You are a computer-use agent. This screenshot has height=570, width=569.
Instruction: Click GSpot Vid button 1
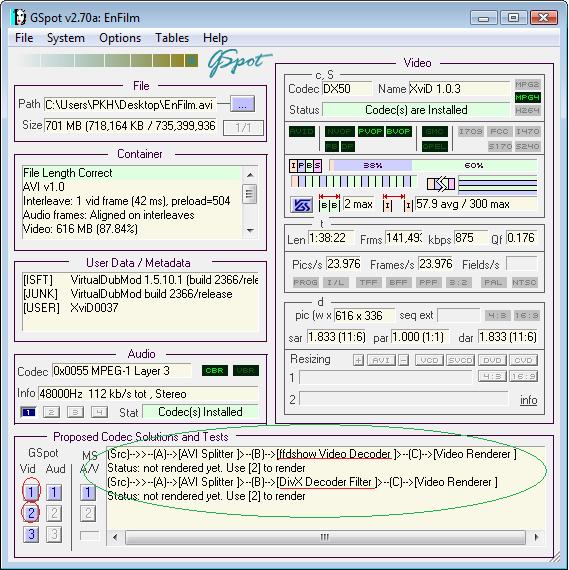point(31,492)
